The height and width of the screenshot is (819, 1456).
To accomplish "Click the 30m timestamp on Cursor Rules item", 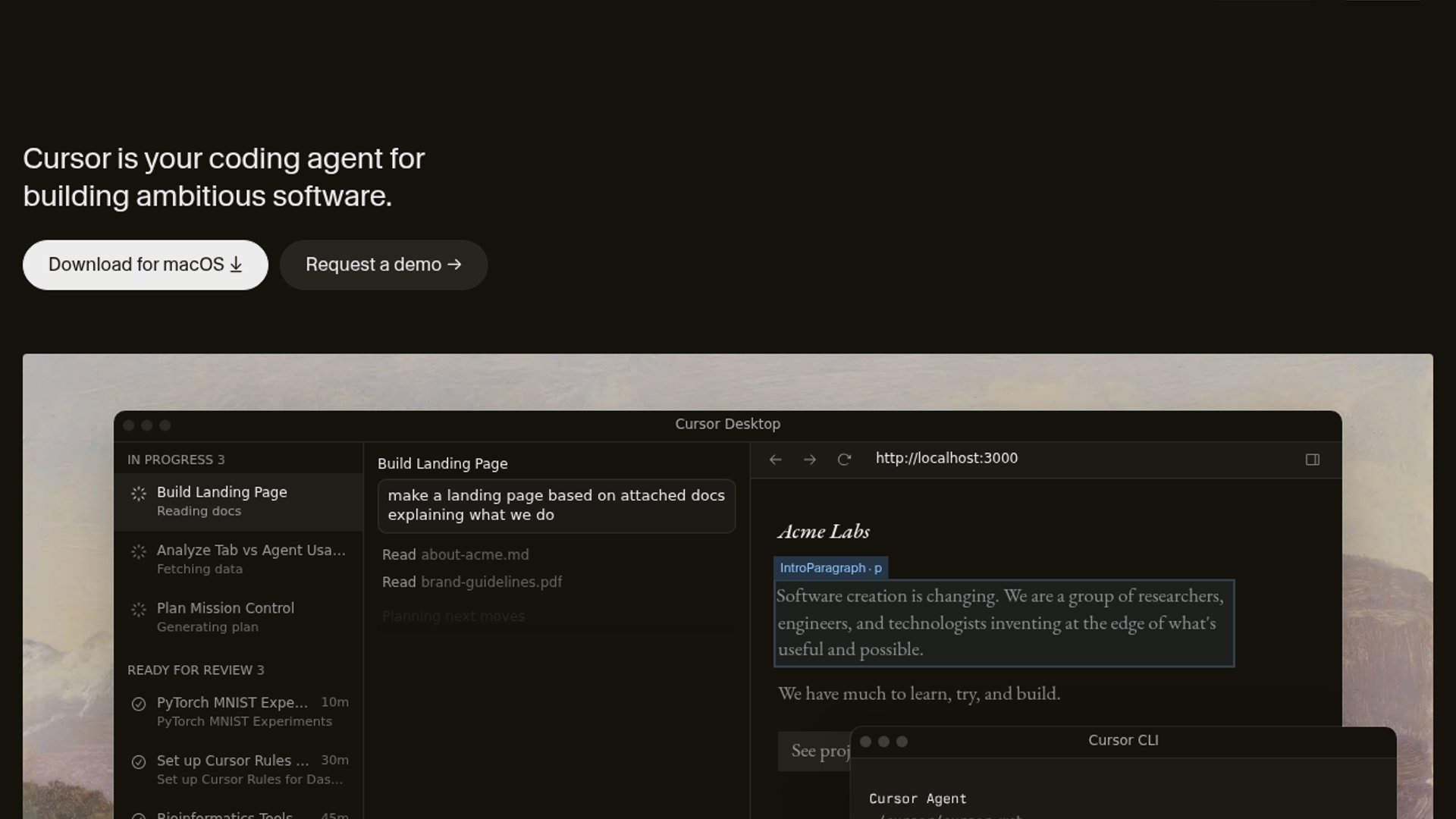I will point(334,761).
